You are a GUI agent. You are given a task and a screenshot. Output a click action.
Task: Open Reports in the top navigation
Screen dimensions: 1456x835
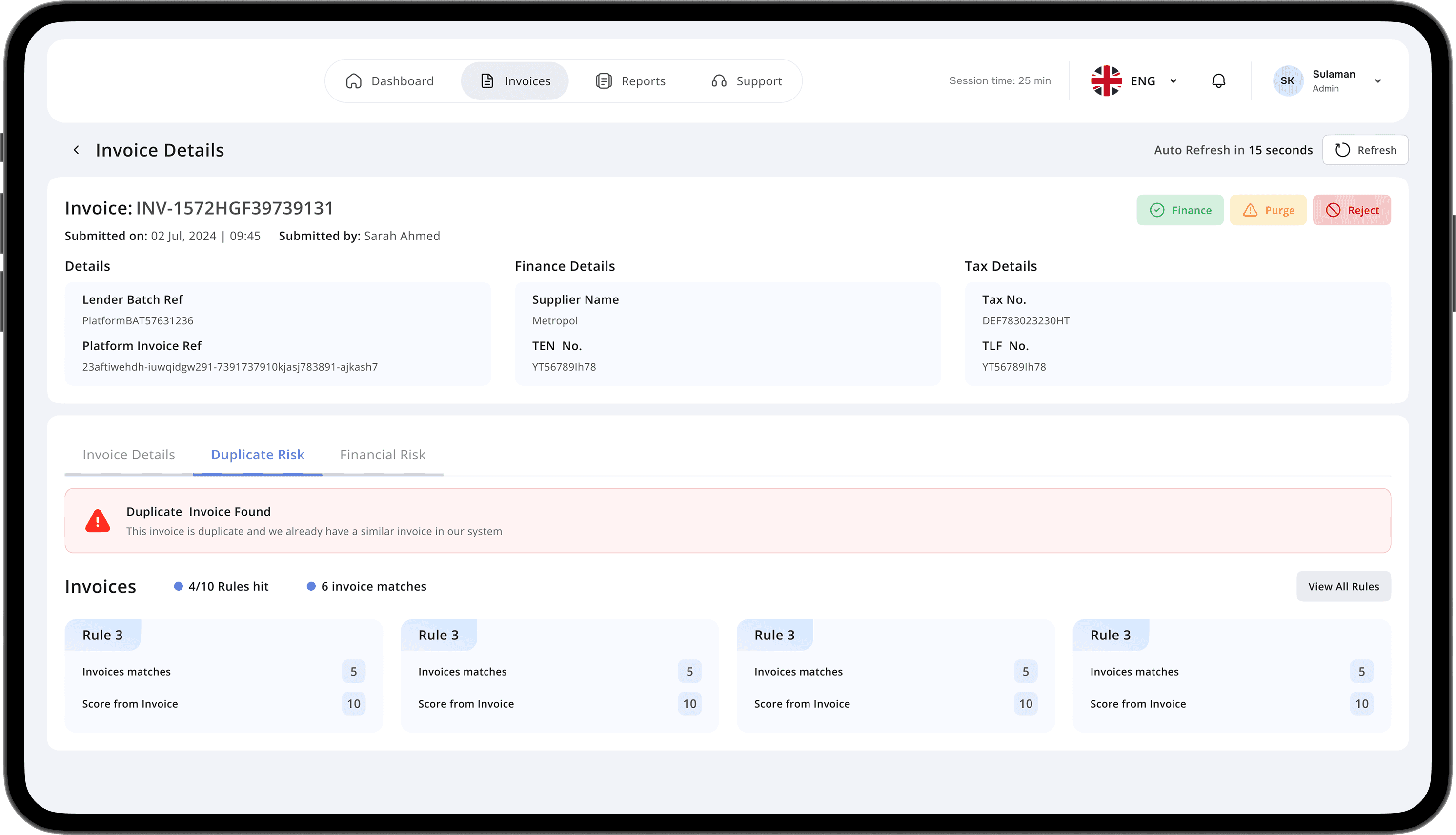click(631, 81)
